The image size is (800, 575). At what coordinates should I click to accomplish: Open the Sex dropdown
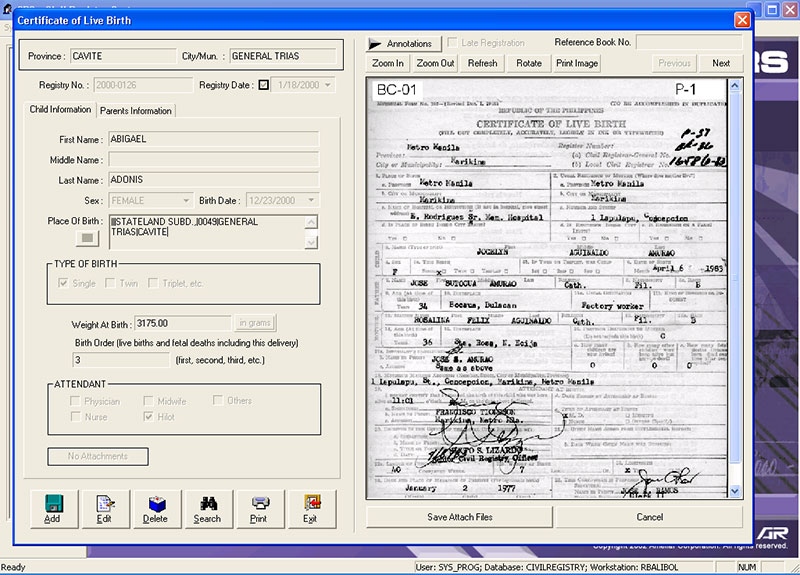pos(186,201)
